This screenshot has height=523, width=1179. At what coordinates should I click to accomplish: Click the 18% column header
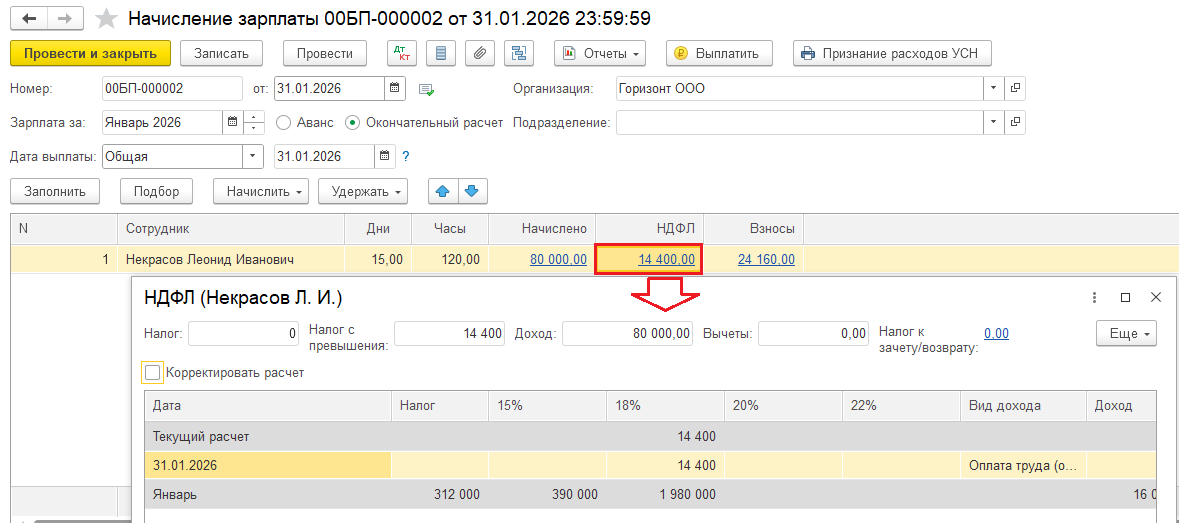(x=665, y=406)
